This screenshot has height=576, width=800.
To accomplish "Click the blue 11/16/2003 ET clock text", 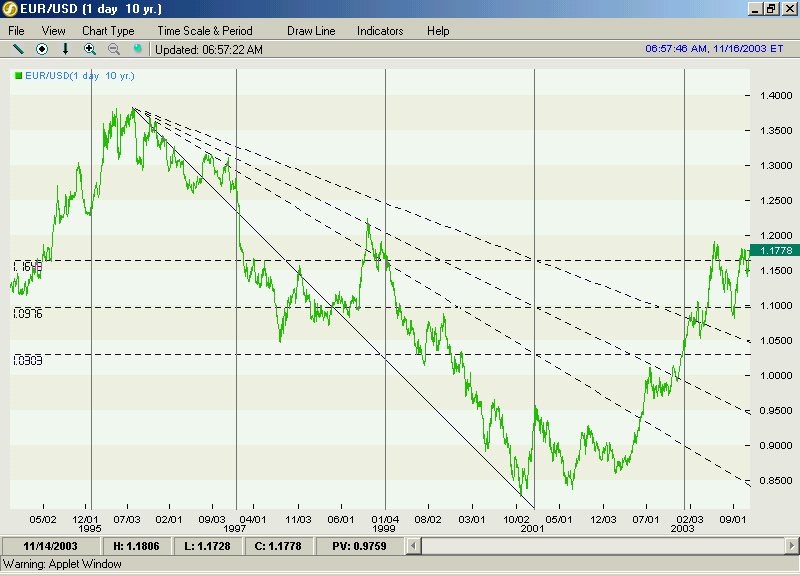I will pyautogui.click(x=714, y=48).
